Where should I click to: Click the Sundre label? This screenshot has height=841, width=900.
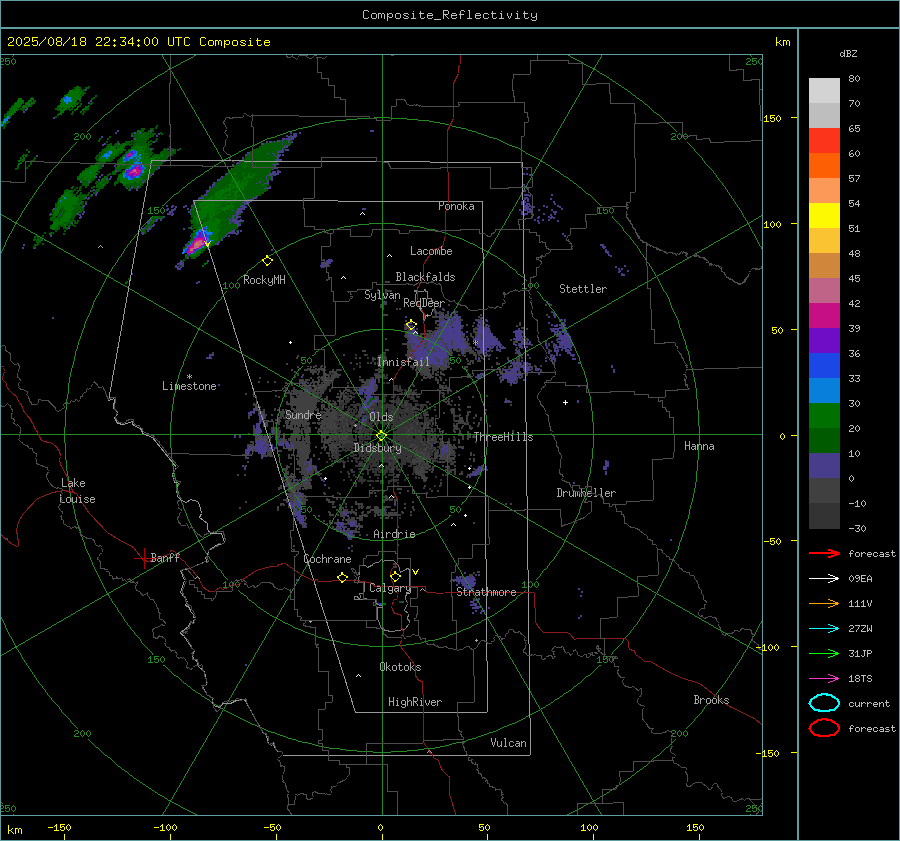click(x=303, y=415)
